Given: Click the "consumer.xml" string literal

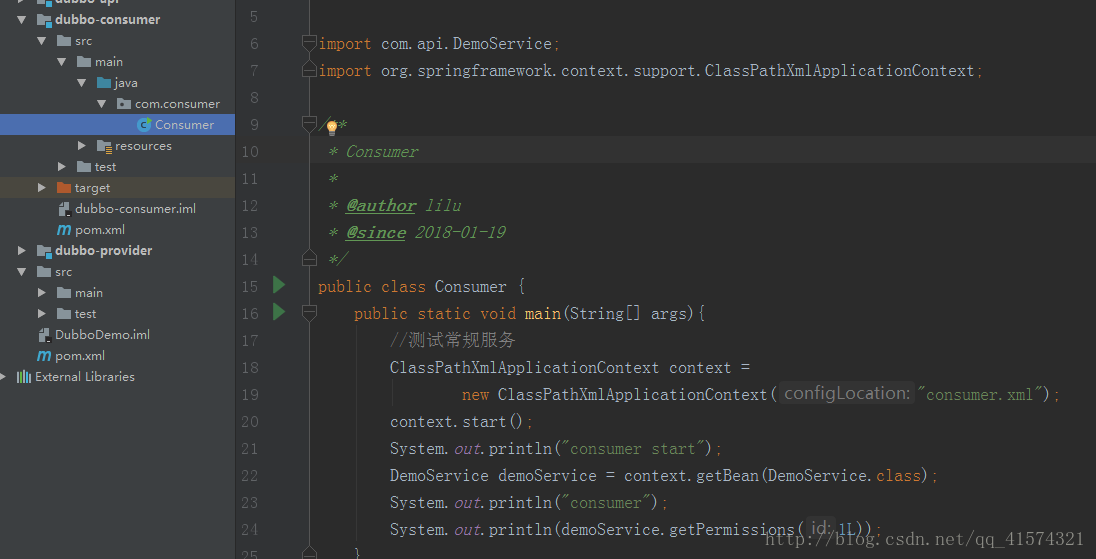Looking at the screenshot, I should click(x=980, y=394).
